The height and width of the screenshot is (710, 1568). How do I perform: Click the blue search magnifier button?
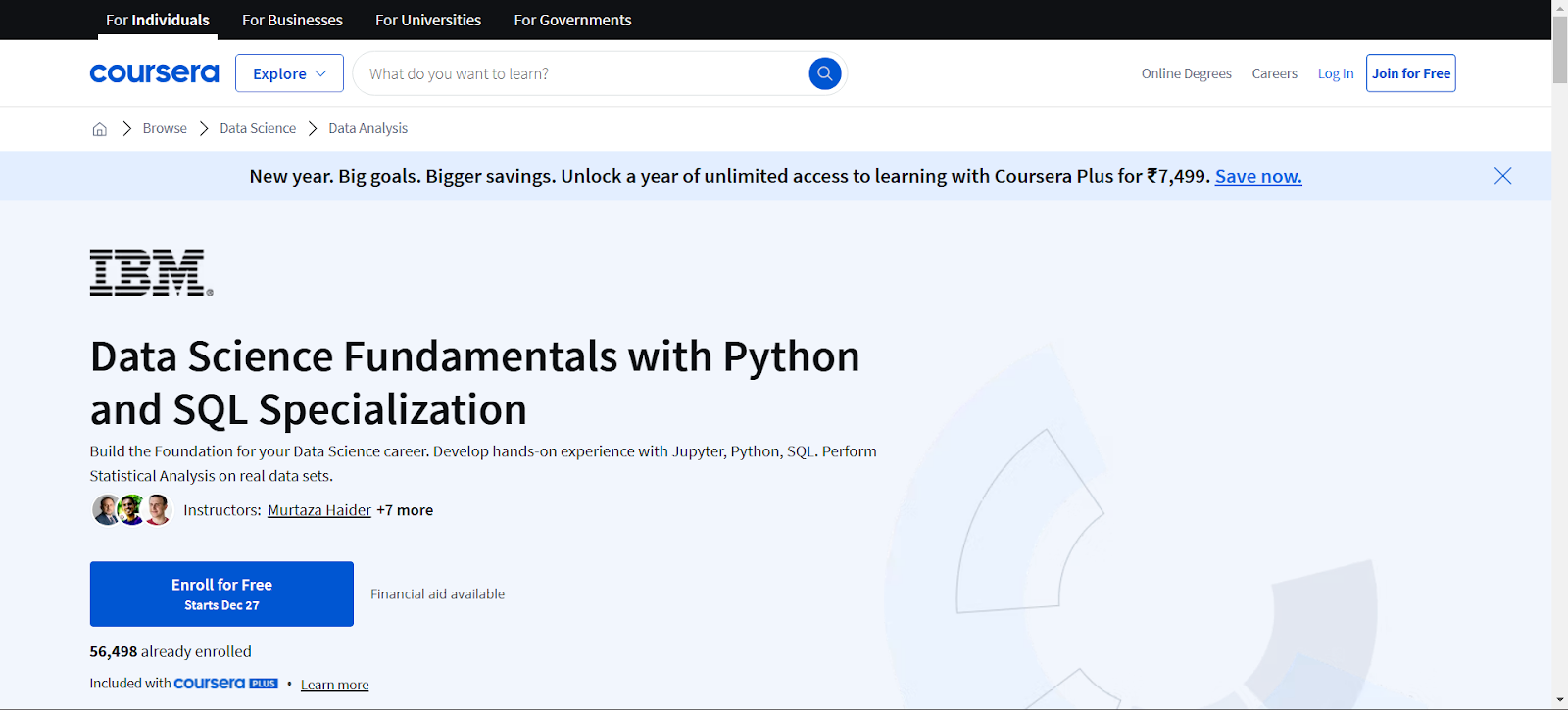pos(825,73)
